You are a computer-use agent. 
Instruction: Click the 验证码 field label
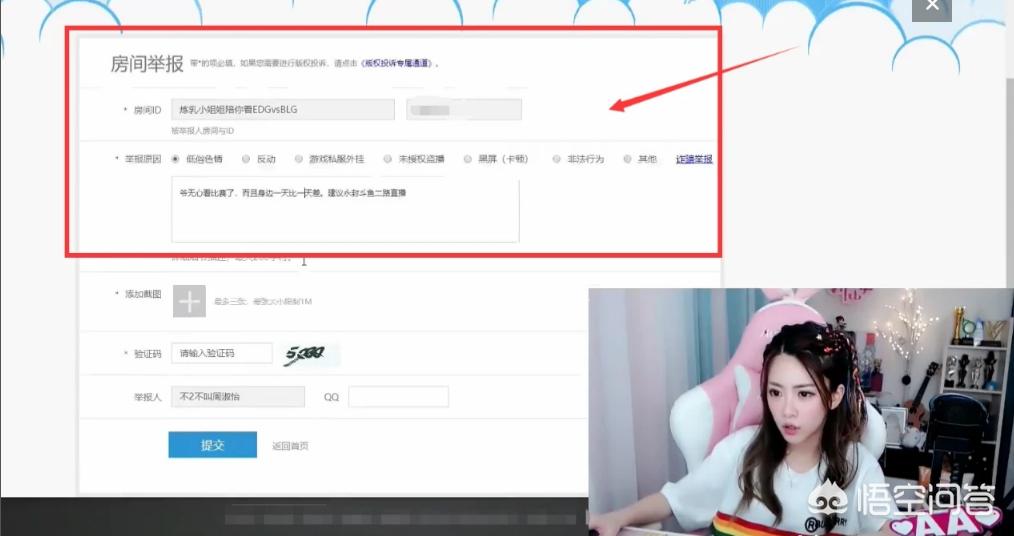tap(147, 354)
